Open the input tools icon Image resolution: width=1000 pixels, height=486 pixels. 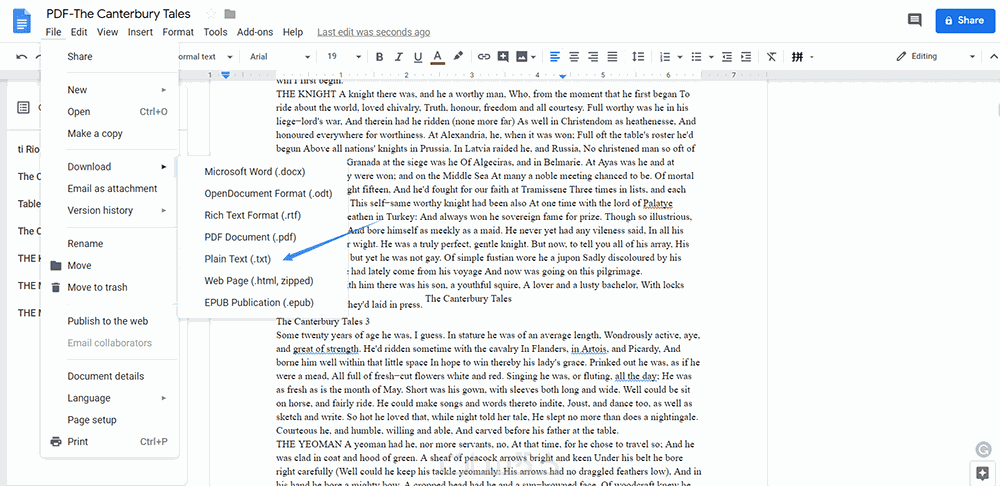(x=797, y=57)
